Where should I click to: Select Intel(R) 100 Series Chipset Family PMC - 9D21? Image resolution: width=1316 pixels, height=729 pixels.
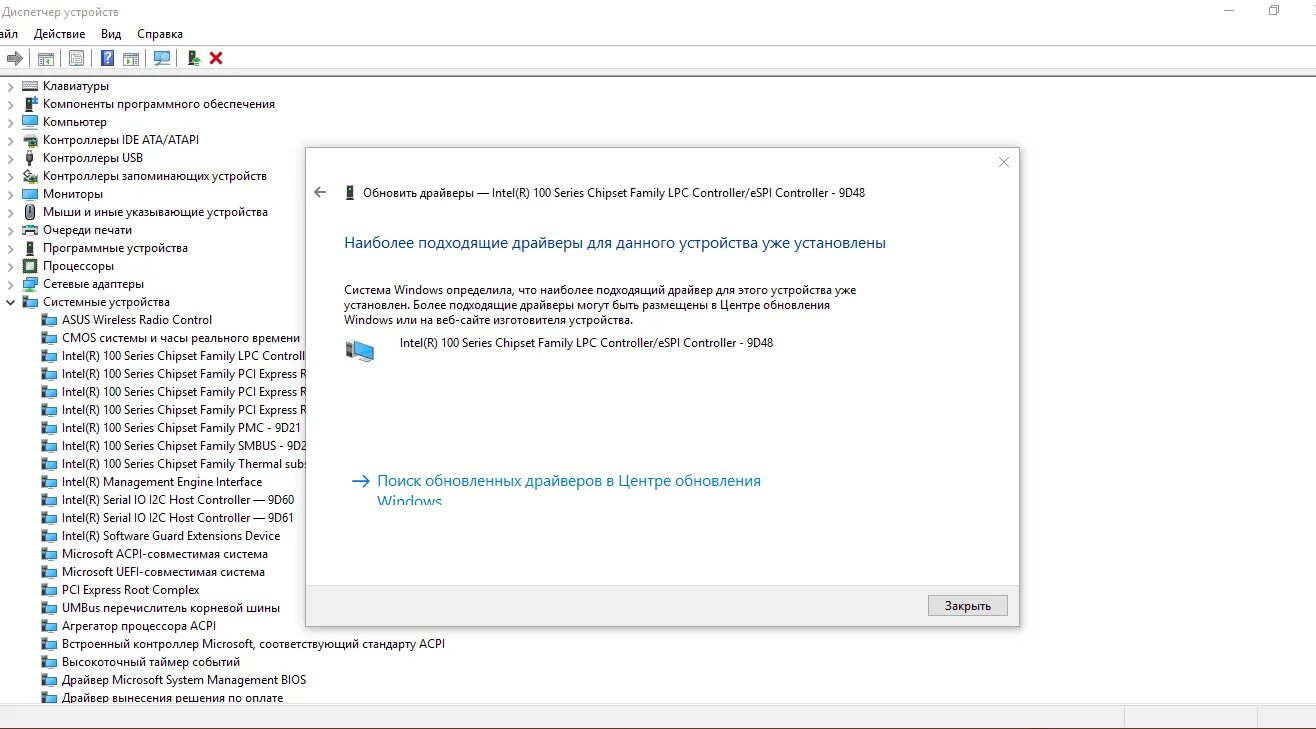(173, 428)
